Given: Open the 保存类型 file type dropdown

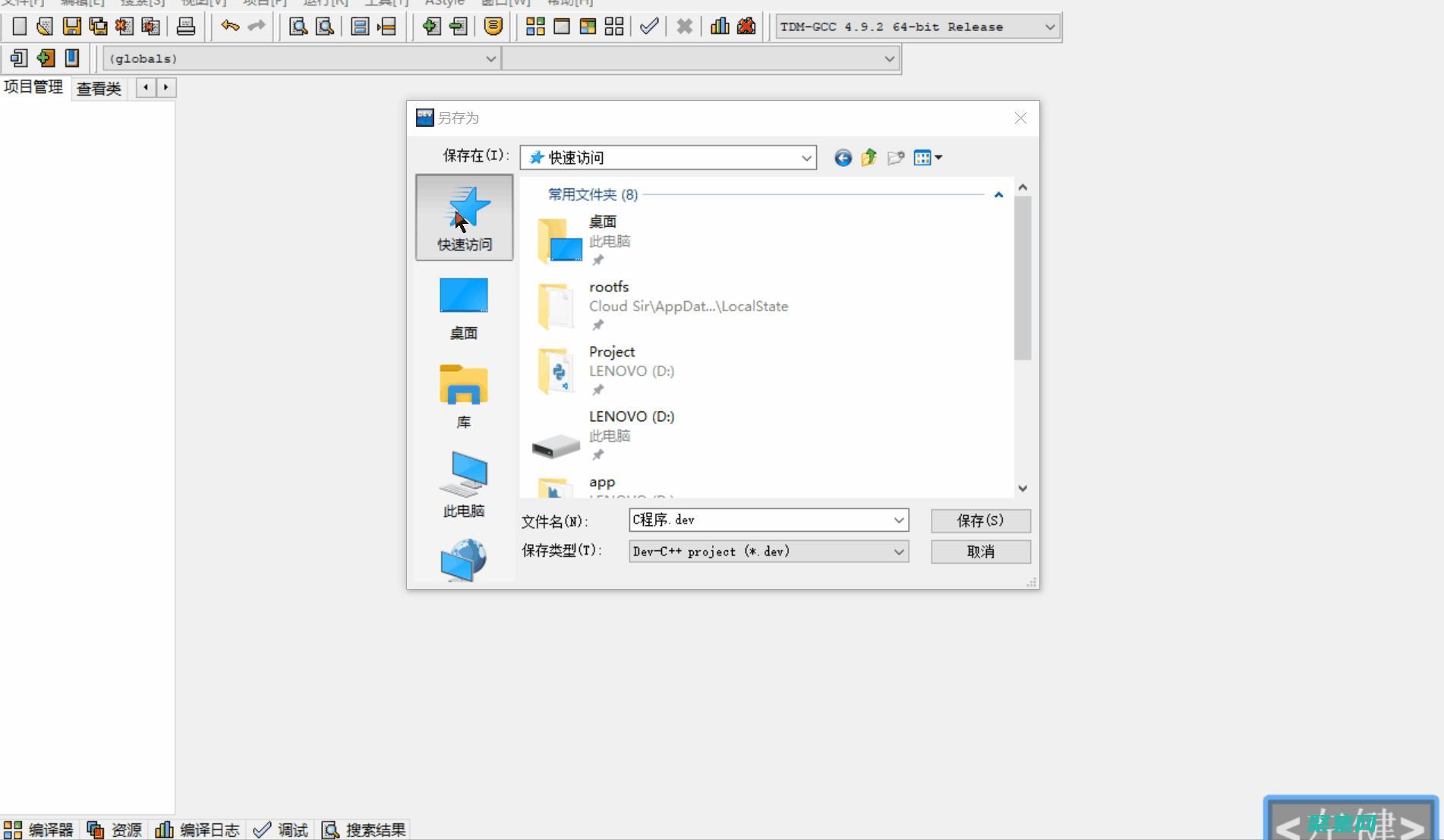Looking at the screenshot, I should click(x=900, y=552).
